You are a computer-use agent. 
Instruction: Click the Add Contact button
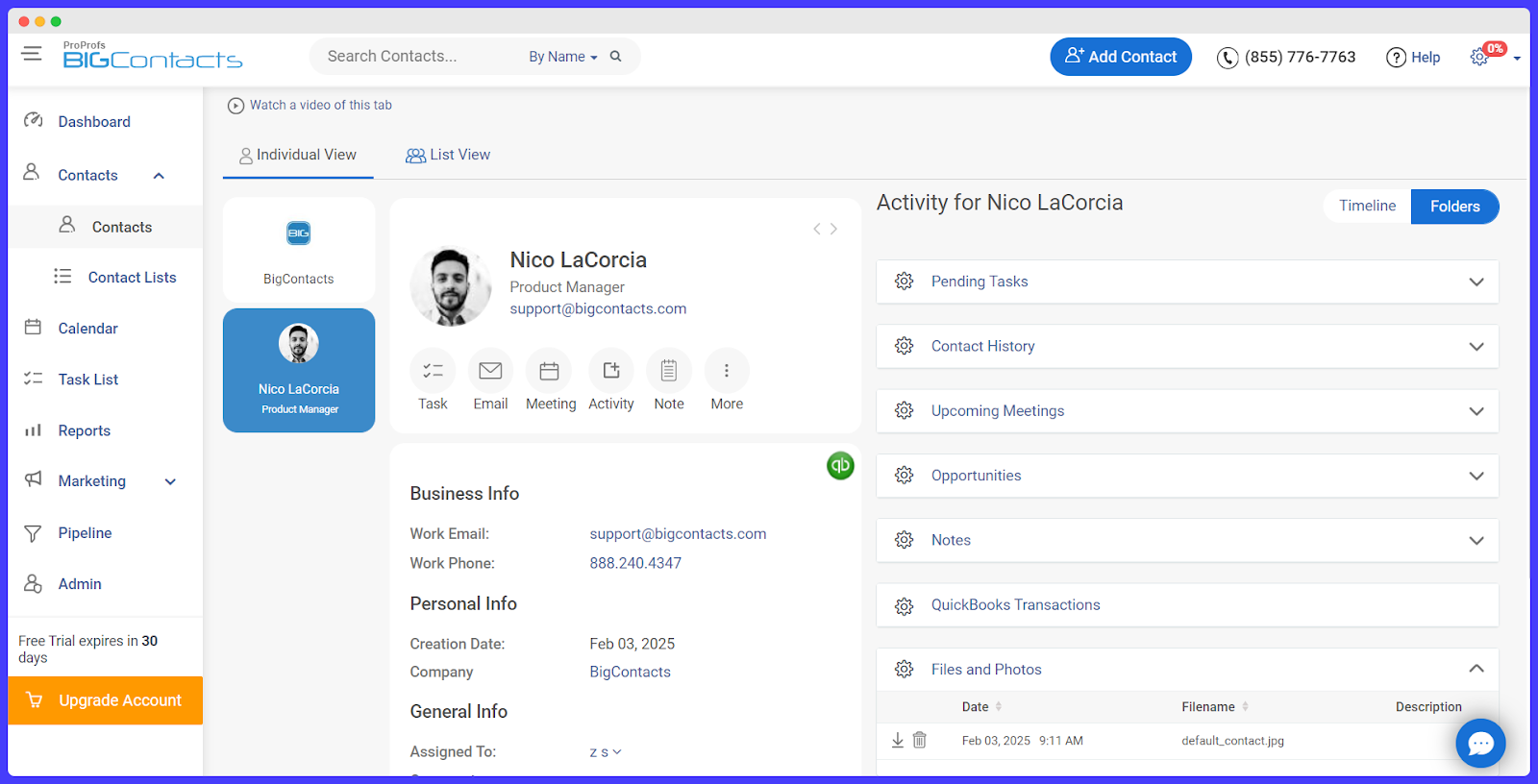tap(1121, 57)
